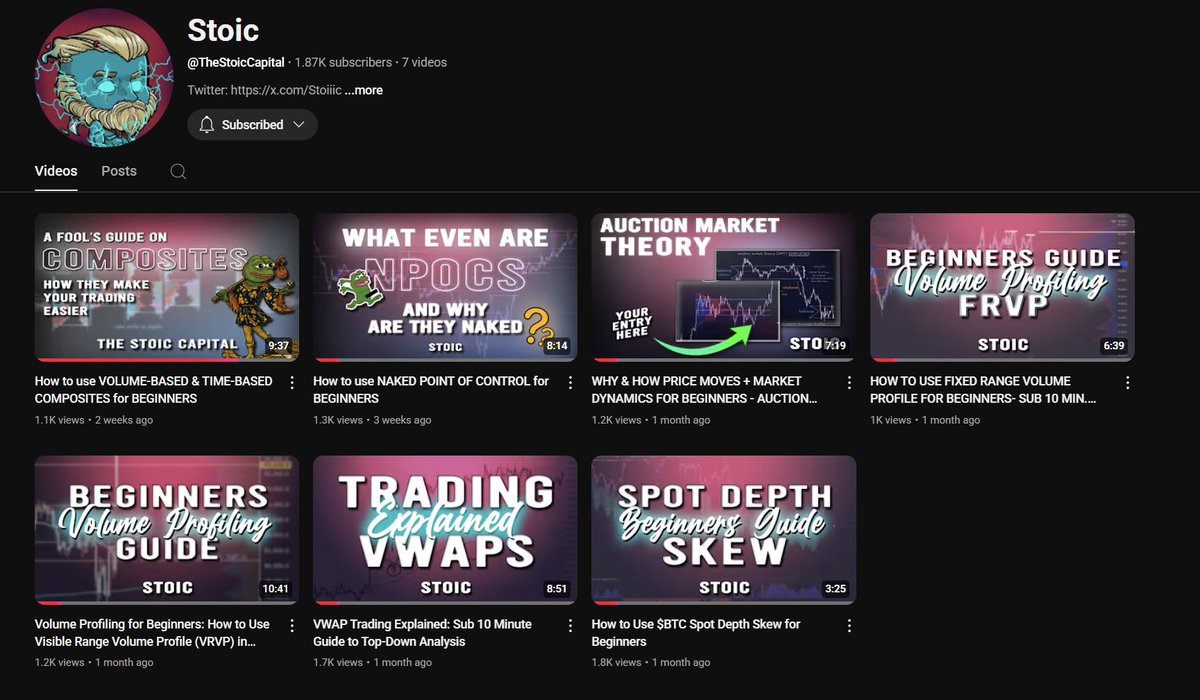Viewport: 1200px width, 700px height.
Task: Open three-dot menu for COMPOSITES for BEGINNERS video
Action: 292,382
